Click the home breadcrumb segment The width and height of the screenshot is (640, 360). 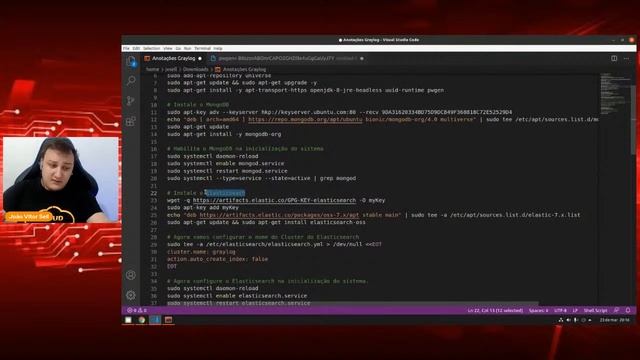click(x=152, y=69)
